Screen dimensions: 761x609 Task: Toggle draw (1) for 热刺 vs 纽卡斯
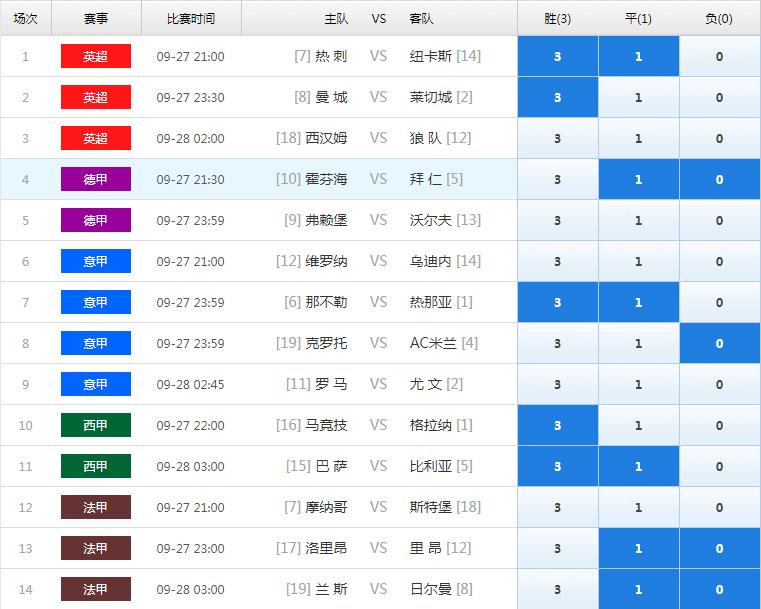tap(639, 56)
